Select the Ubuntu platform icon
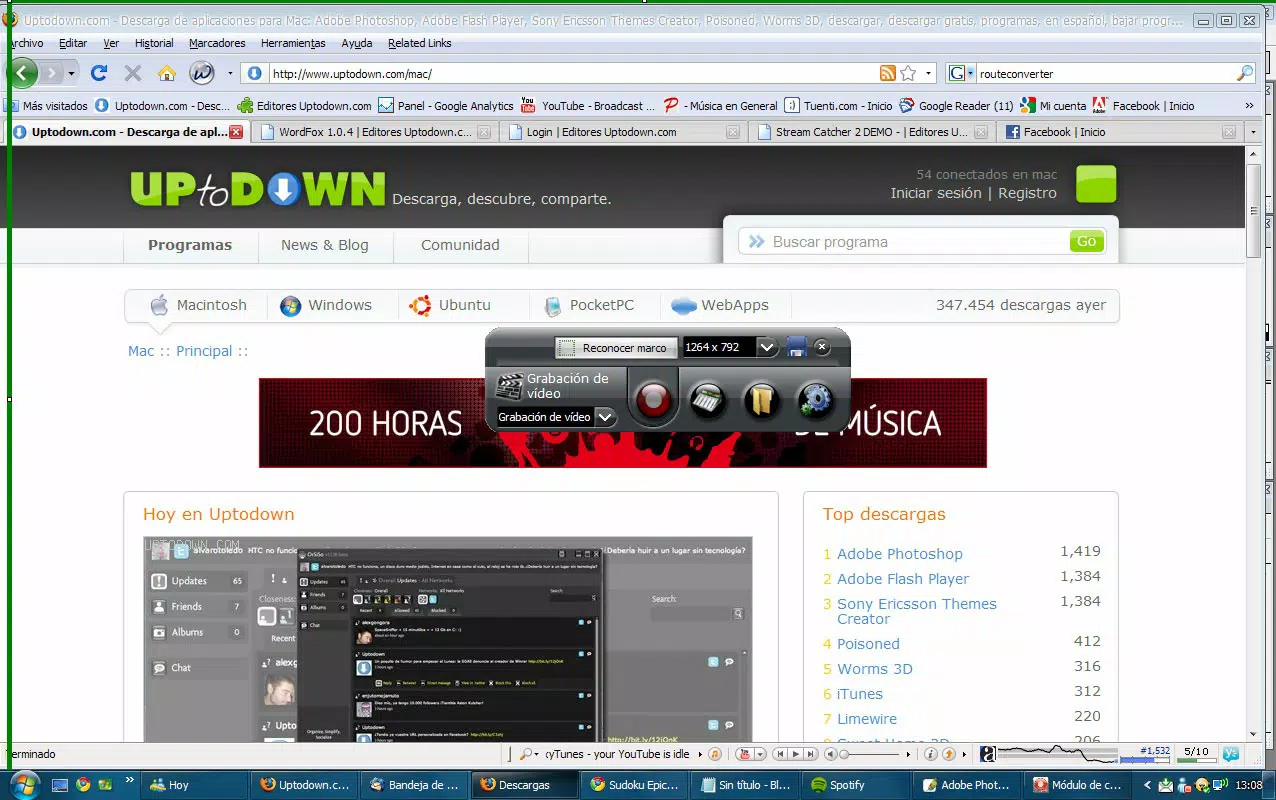Viewport: 1276px width, 800px height. coord(420,306)
